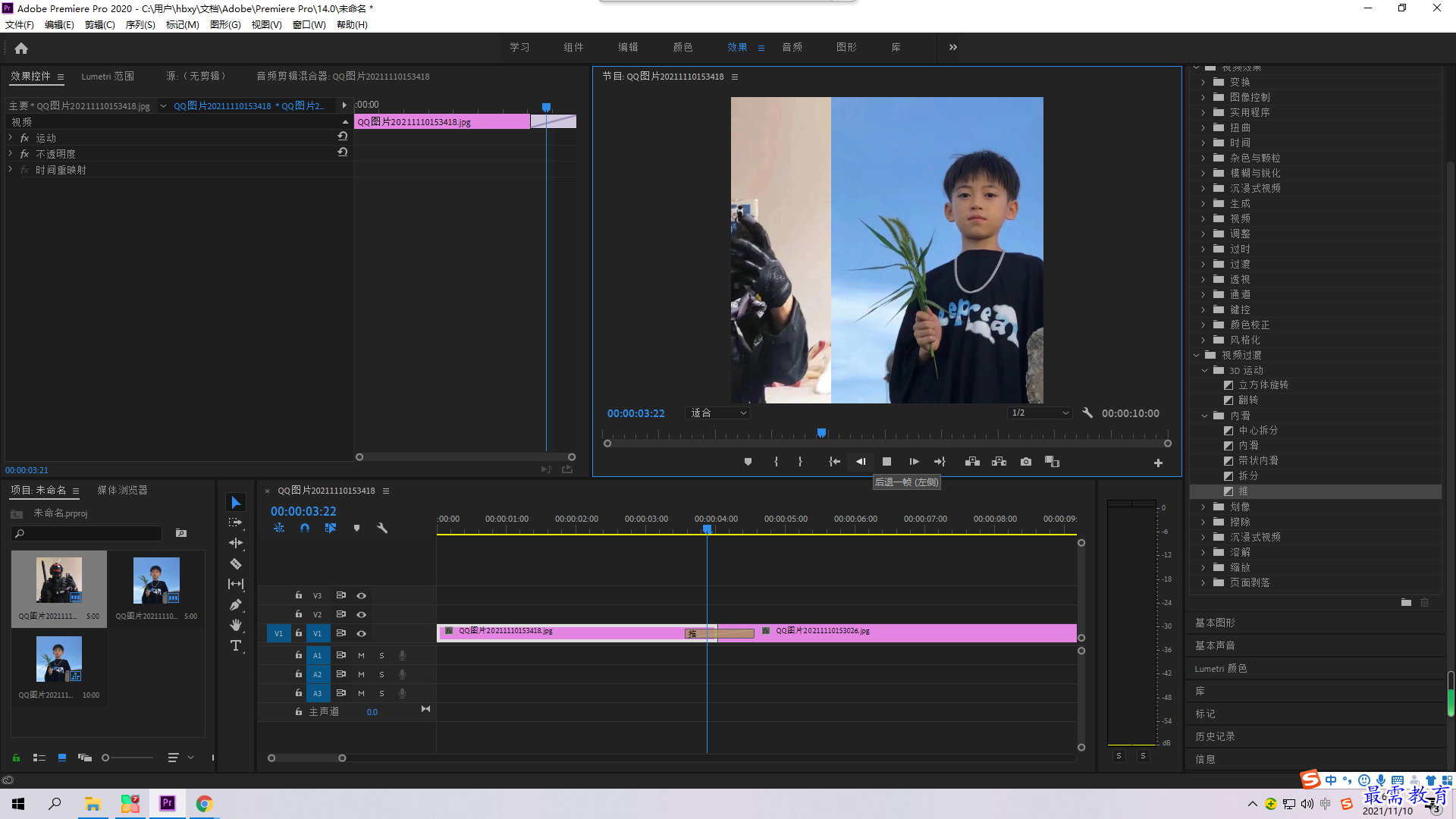This screenshot has width=1456, height=819.
Task: Select the Razor tool
Action: [x=236, y=563]
